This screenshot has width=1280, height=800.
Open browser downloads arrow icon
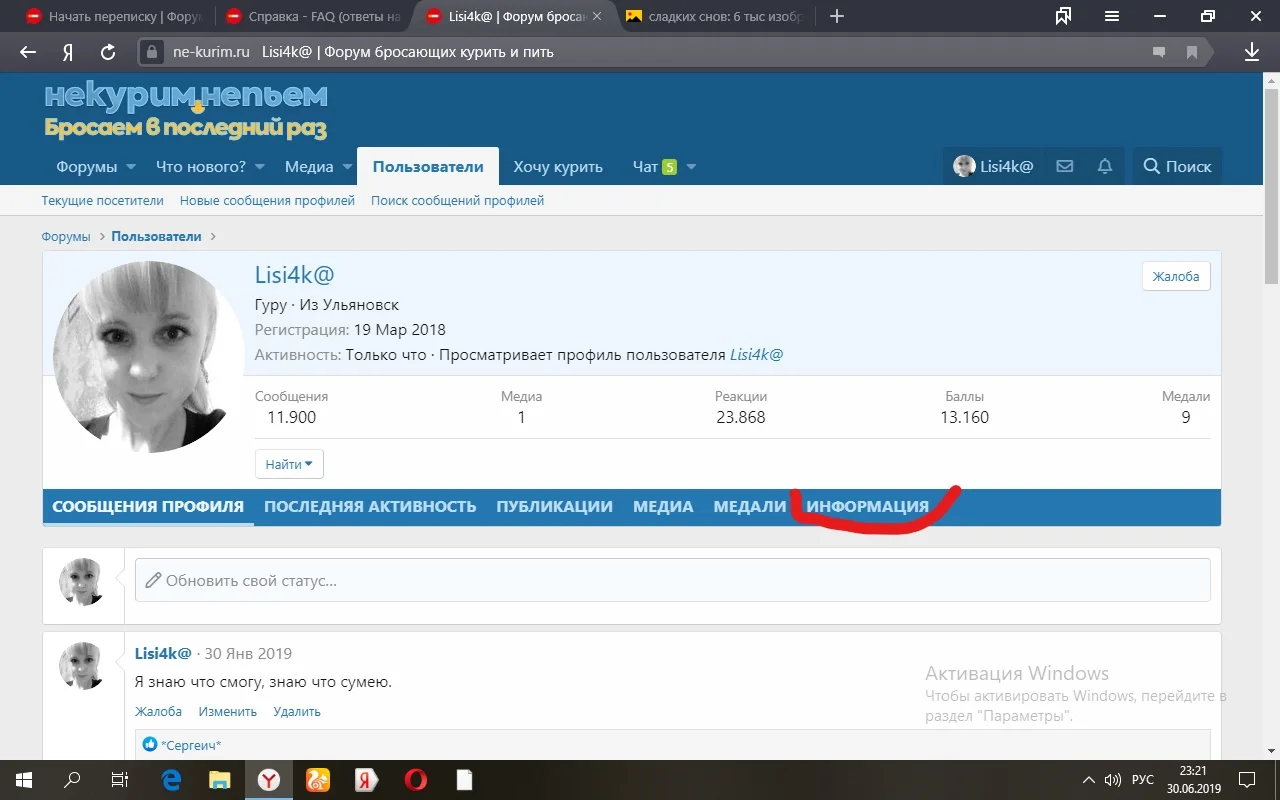tap(1251, 52)
